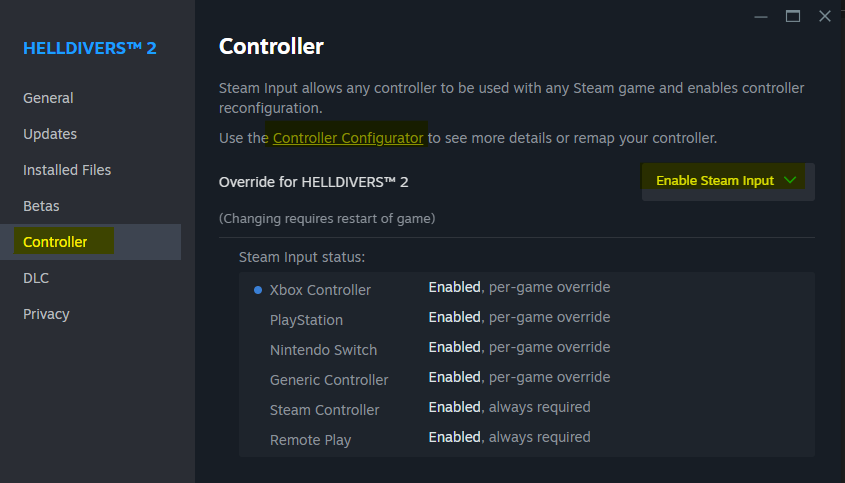Click the blue dot beside Xbox Controller
845x483 pixels.
tap(258, 290)
